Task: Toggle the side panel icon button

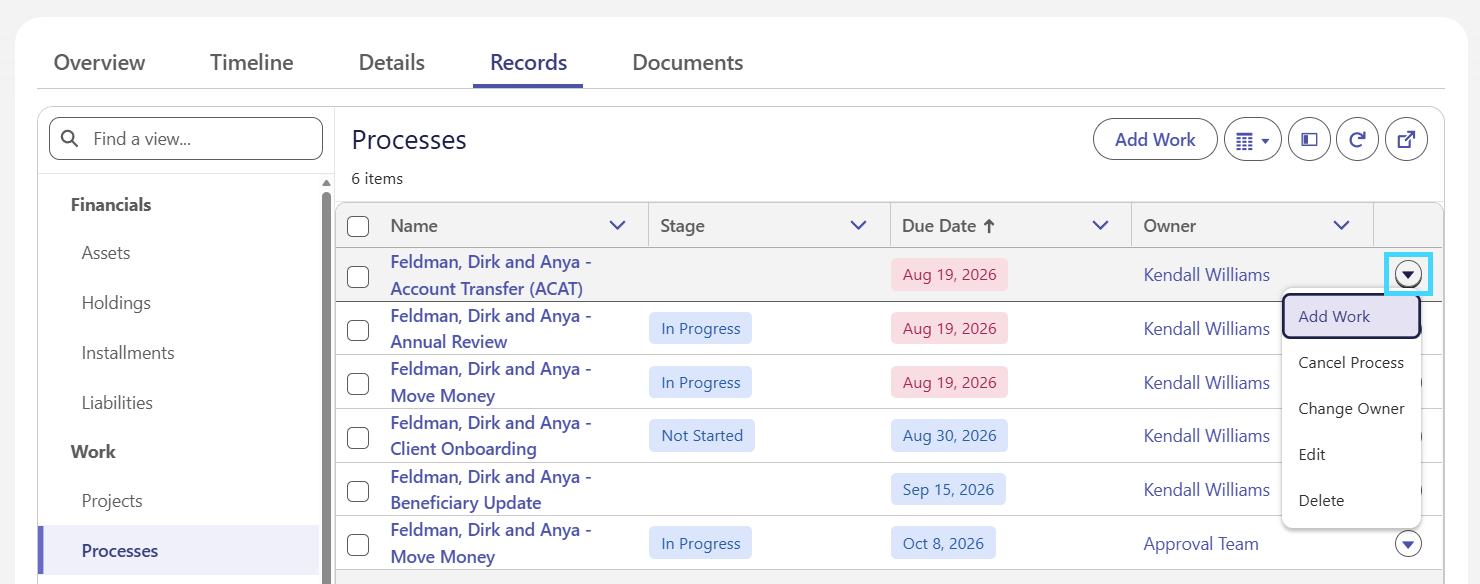Action: point(1309,140)
